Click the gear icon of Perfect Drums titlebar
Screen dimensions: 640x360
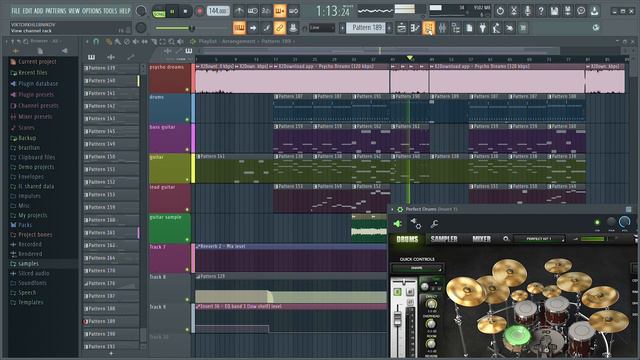click(x=400, y=209)
